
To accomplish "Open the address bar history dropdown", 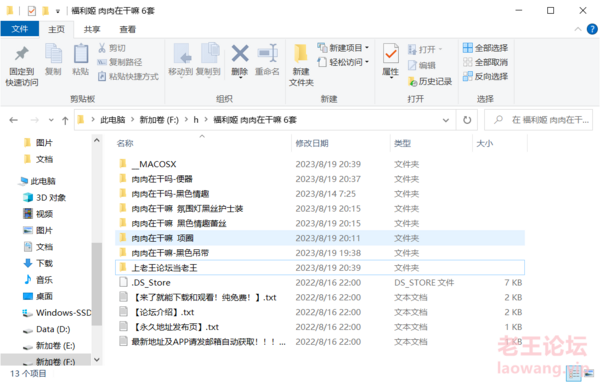I will (446, 120).
